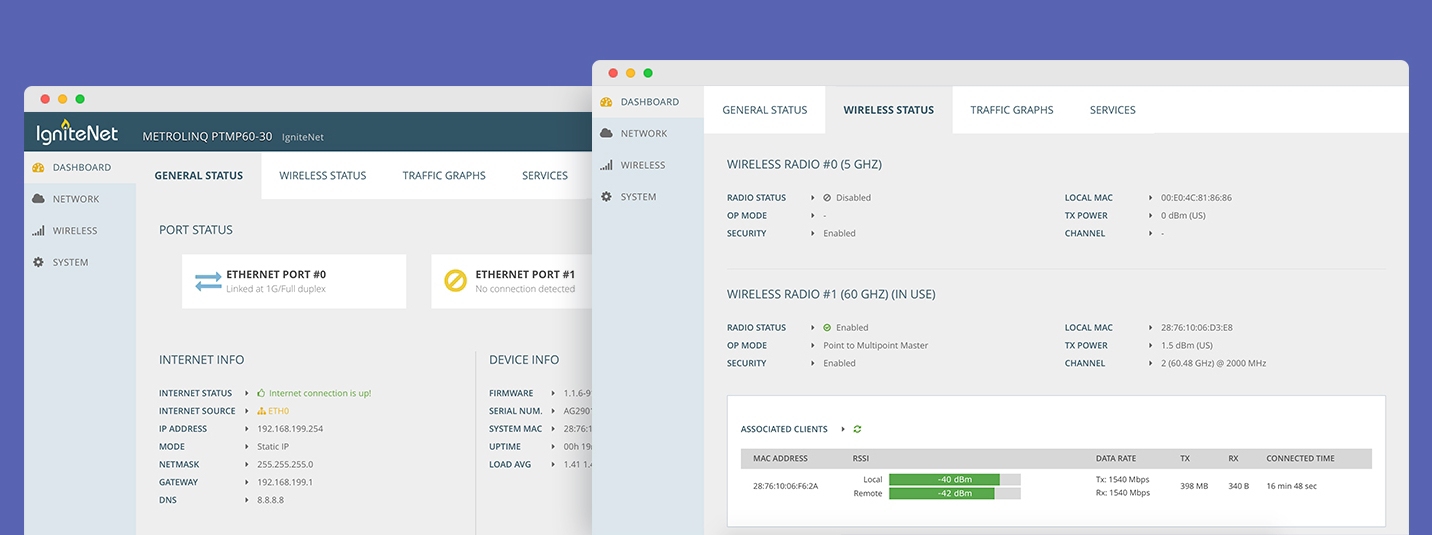
Task: Click the Network cloud icon in front sidebar
Action: (x=606, y=133)
